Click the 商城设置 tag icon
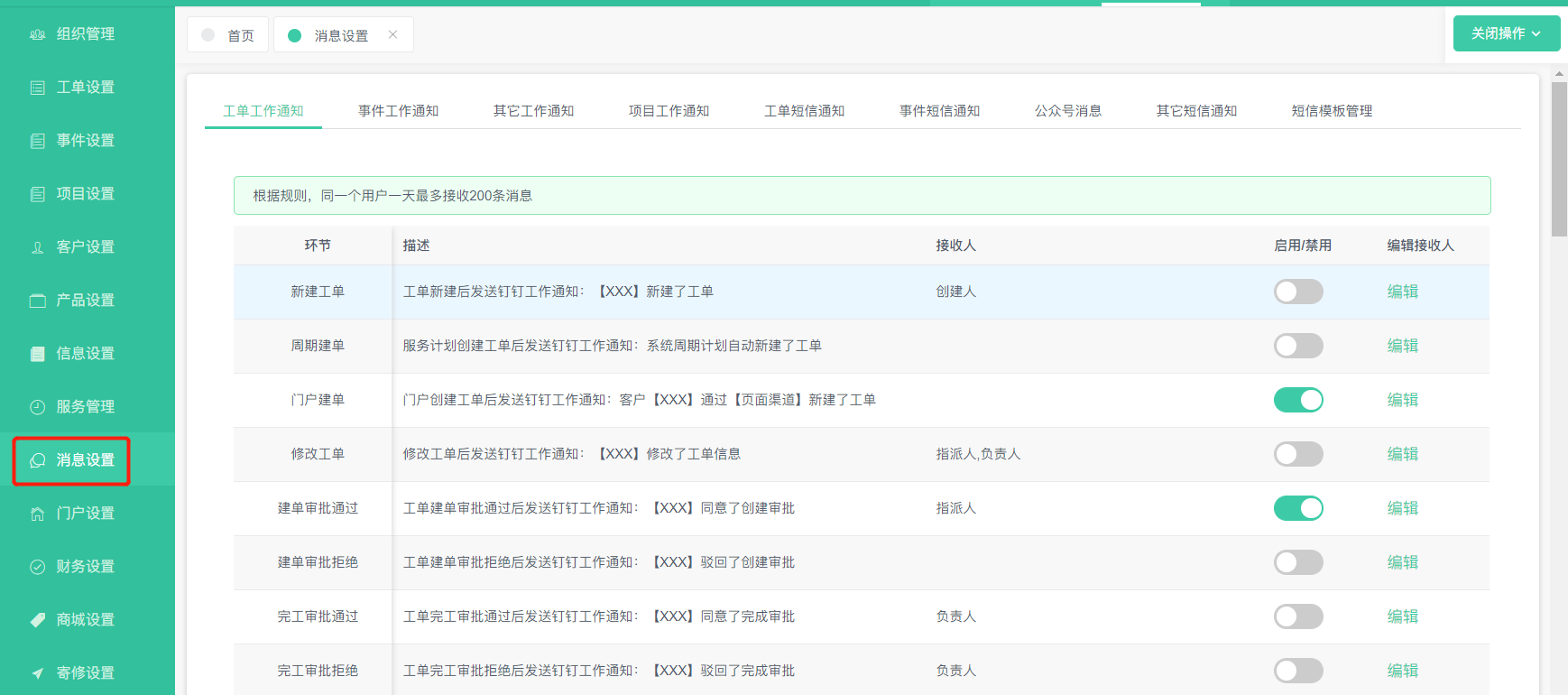The width and height of the screenshot is (1568, 695). pyautogui.click(x=38, y=620)
